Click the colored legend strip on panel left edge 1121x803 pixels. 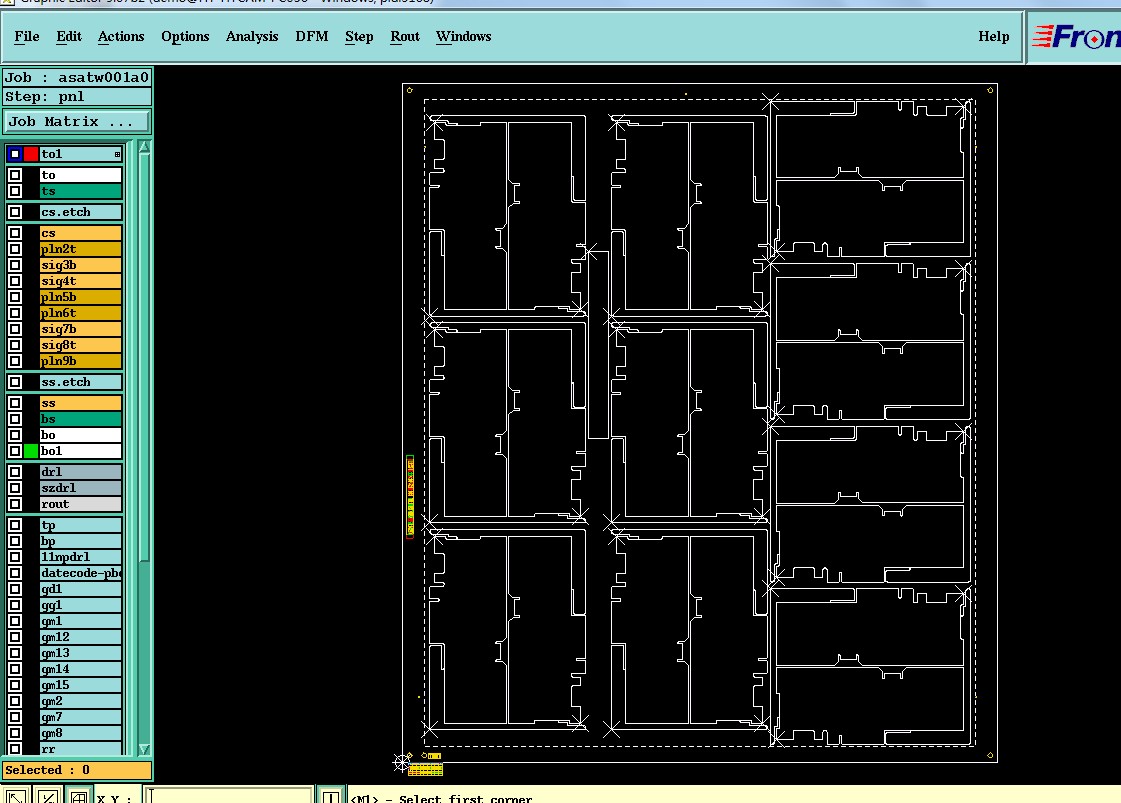[x=410, y=496]
